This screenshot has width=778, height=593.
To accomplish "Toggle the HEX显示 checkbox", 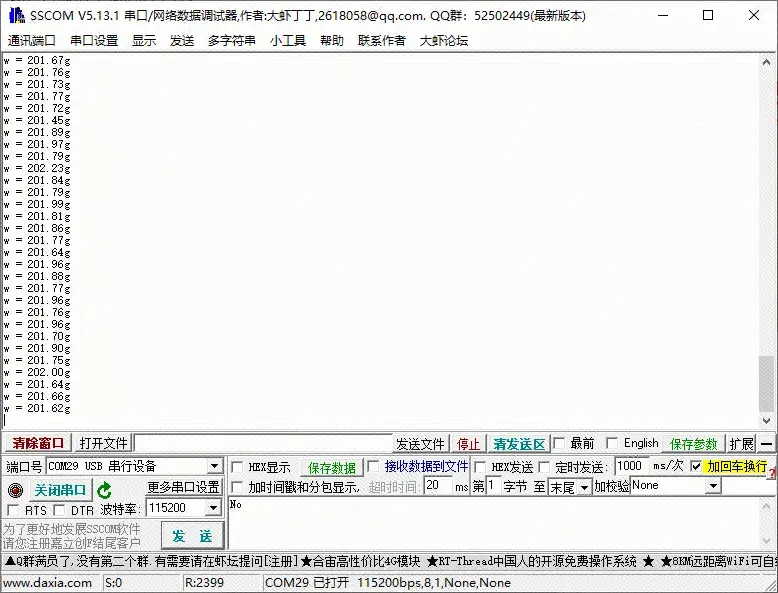I will (x=237, y=467).
